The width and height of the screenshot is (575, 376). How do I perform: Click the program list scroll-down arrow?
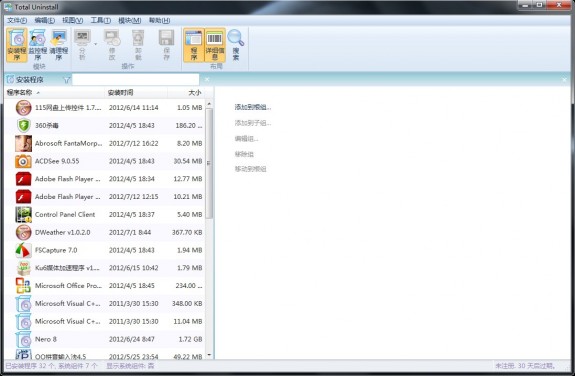[209, 355]
